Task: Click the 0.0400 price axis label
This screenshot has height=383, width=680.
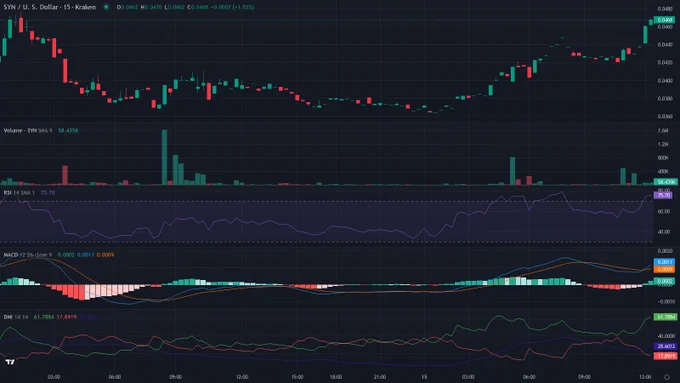Action: pos(665,81)
